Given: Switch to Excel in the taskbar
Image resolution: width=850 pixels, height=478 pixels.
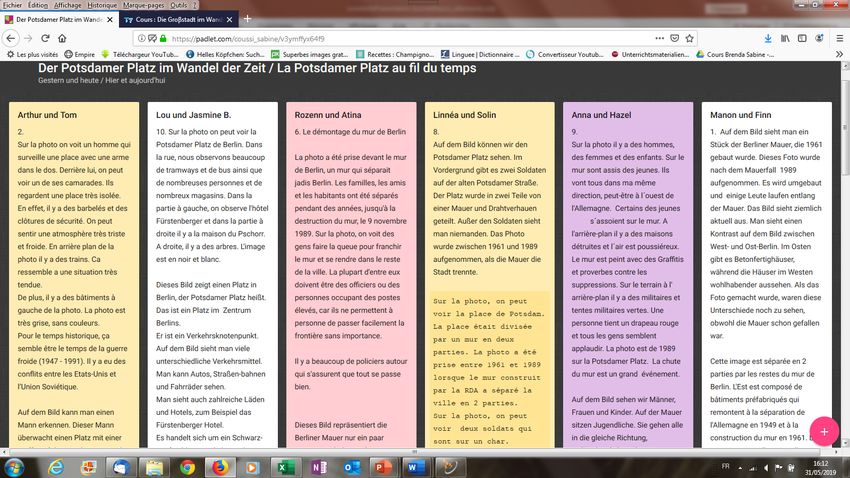Looking at the screenshot, I should [286, 467].
